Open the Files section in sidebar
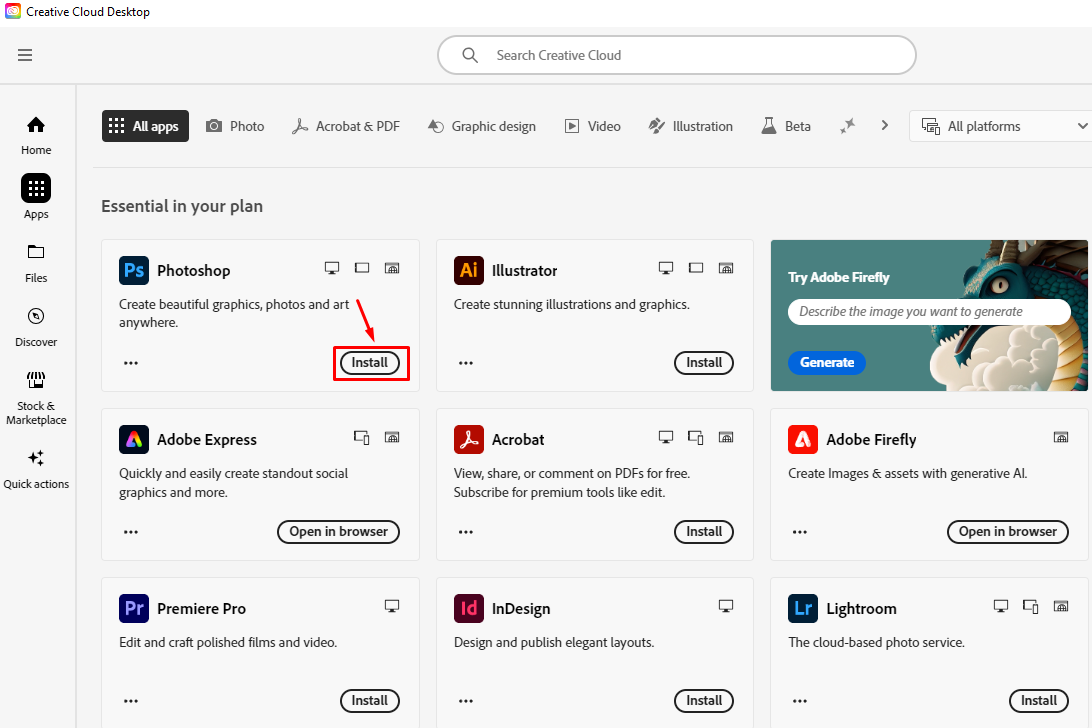 (36, 262)
